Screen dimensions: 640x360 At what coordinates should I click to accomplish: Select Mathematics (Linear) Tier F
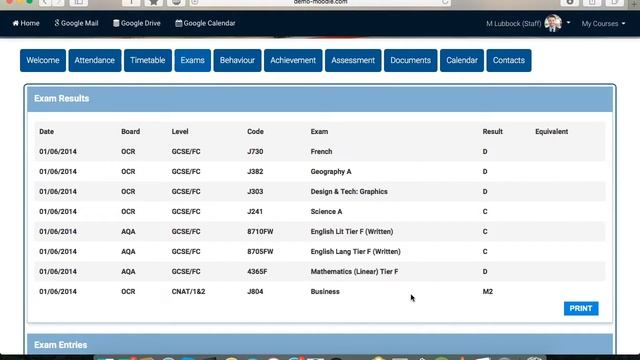click(354, 271)
